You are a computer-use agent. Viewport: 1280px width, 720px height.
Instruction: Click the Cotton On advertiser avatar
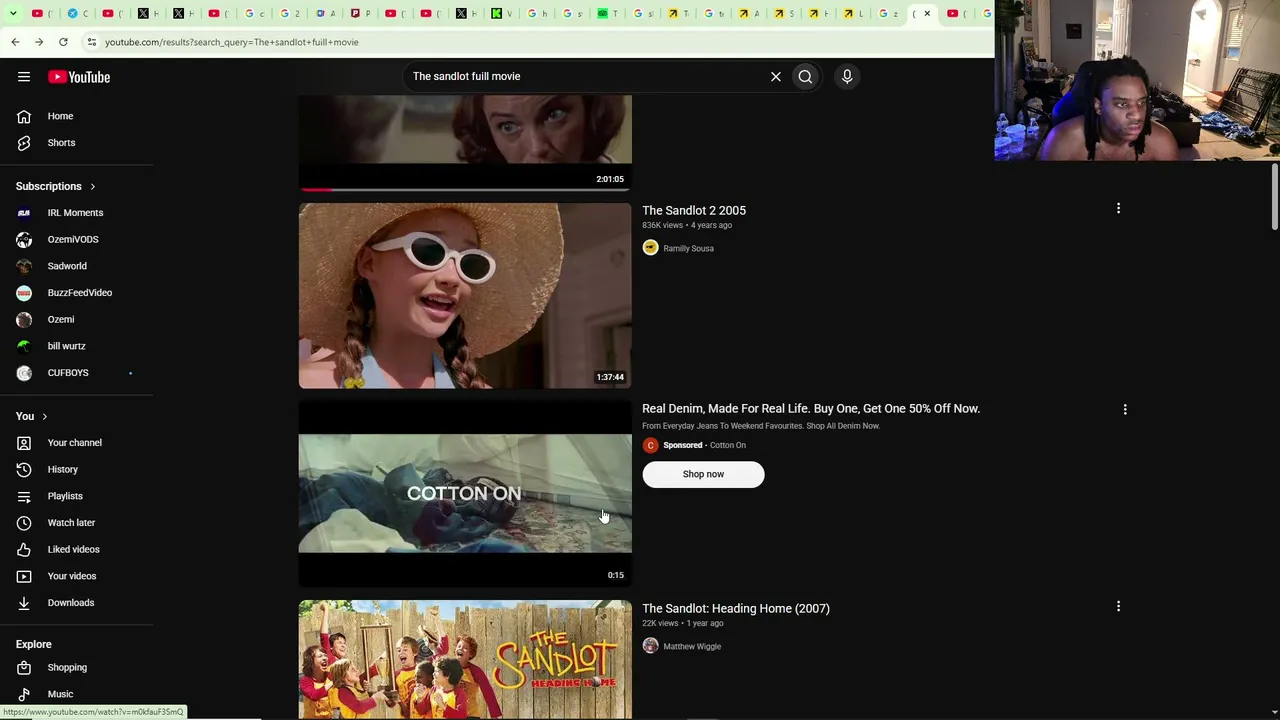[650, 446]
